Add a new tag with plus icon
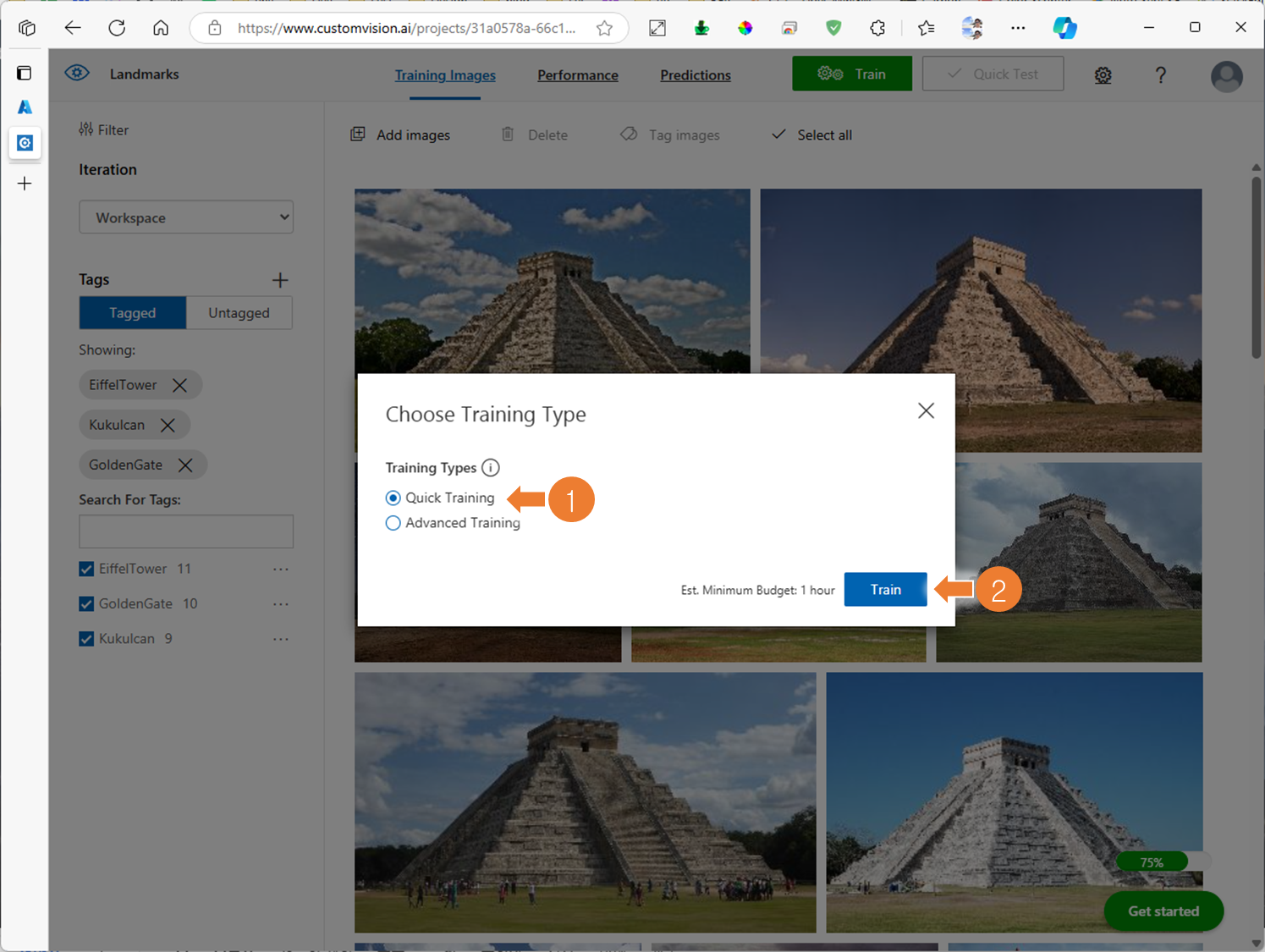The width and height of the screenshot is (1265, 952). [280, 280]
